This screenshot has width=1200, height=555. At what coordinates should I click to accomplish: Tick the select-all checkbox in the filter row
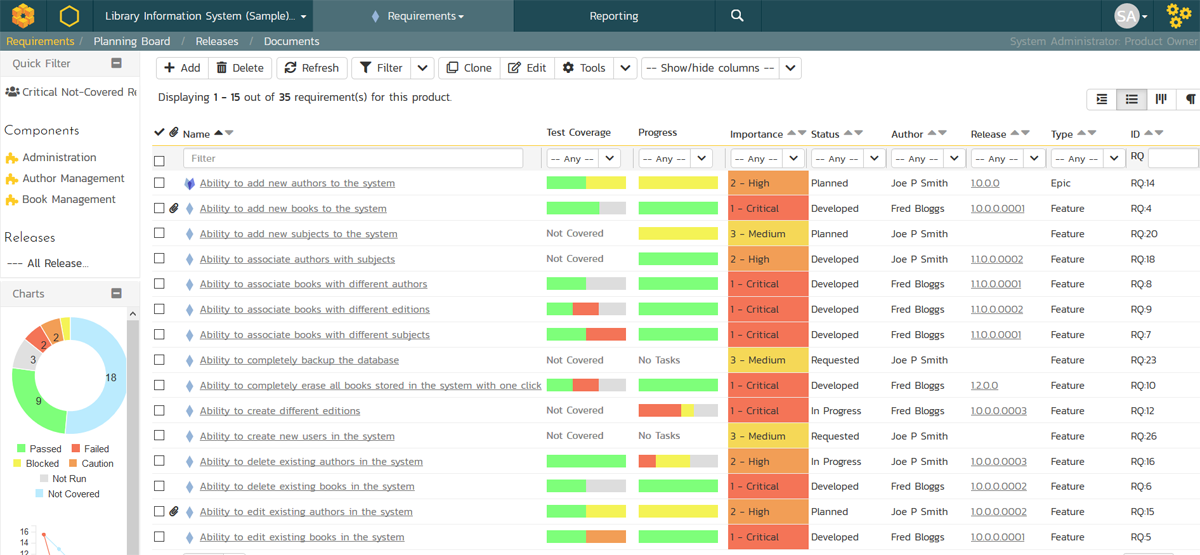(159, 160)
